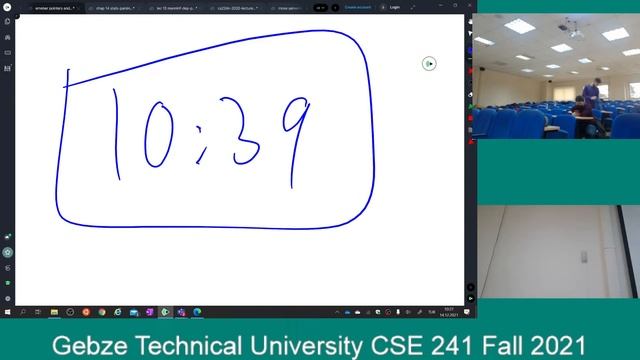Open the Windows Start menu

[x=7, y=312]
